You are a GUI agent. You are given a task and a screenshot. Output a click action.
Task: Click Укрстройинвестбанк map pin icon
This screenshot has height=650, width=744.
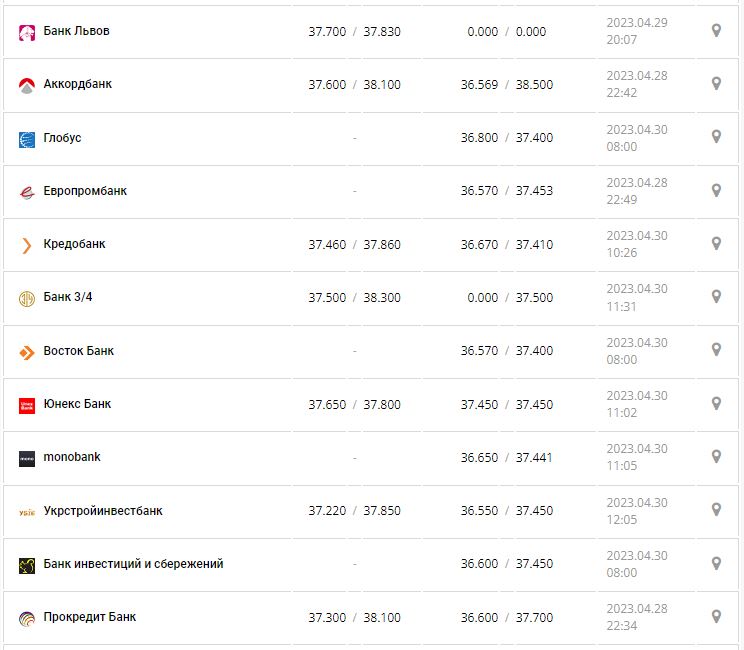pos(716,510)
